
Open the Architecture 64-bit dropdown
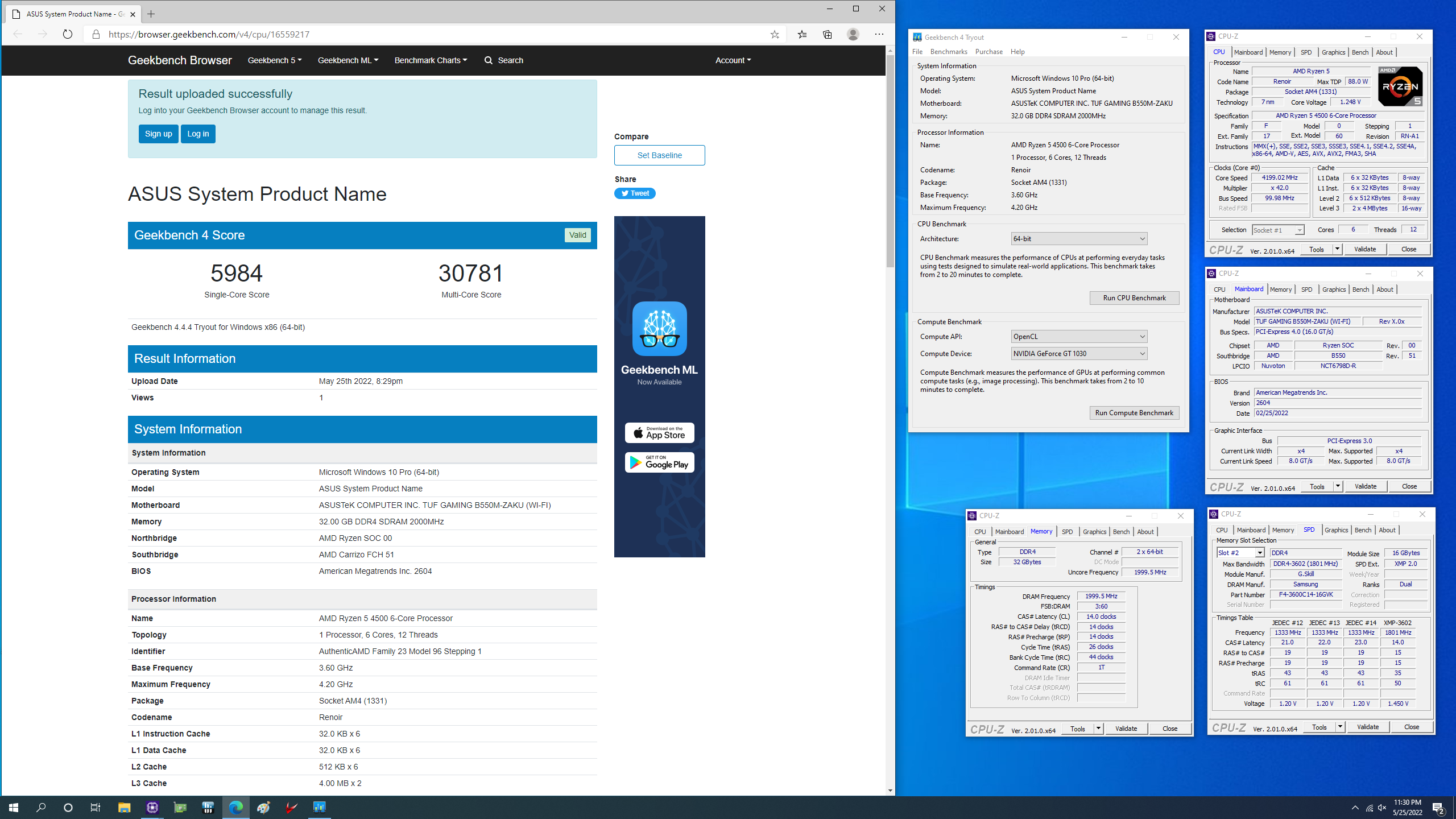[x=1079, y=239]
